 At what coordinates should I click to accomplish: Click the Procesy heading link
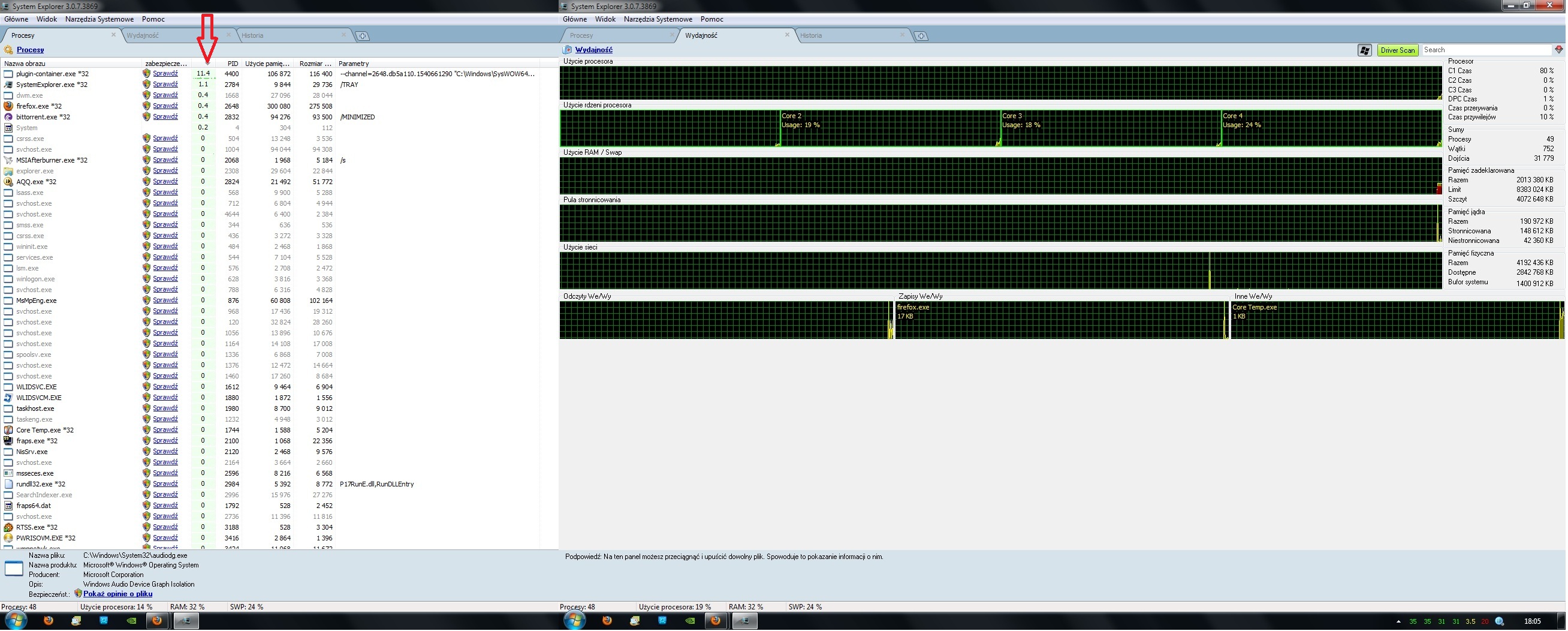31,50
